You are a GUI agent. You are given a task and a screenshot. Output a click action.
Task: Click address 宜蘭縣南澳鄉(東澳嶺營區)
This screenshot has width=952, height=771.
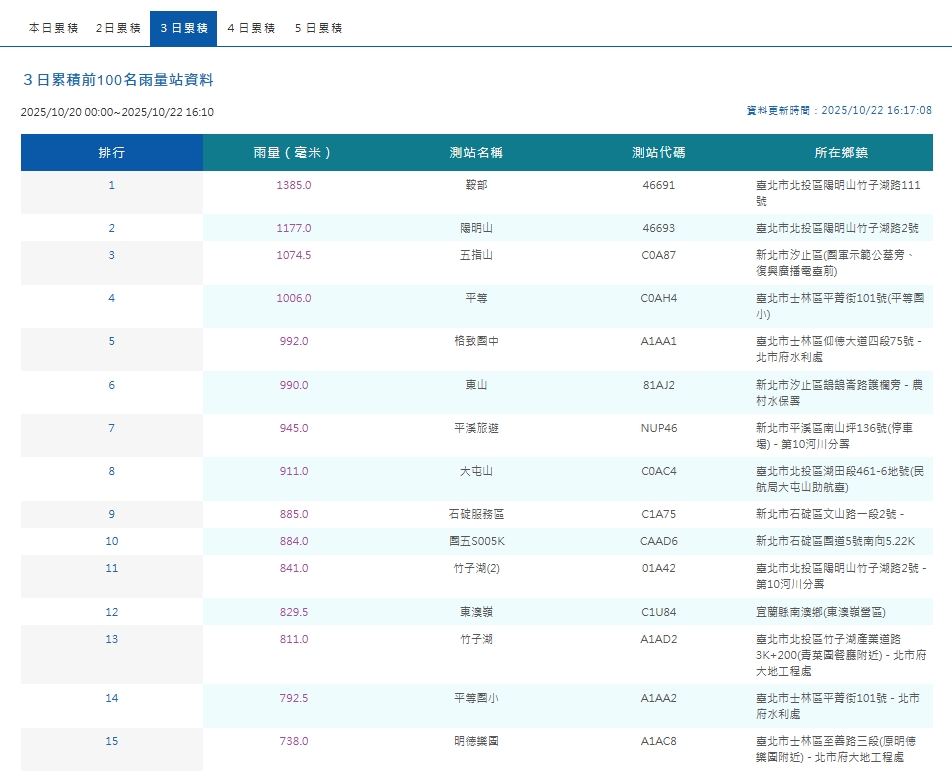click(820, 612)
